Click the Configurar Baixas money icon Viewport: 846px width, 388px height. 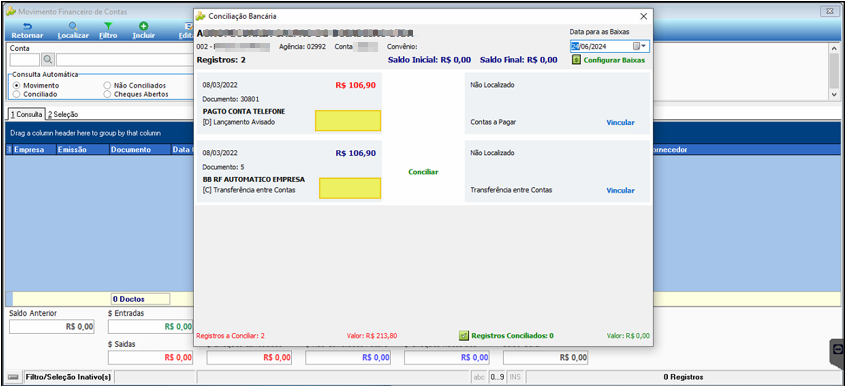[x=576, y=60]
